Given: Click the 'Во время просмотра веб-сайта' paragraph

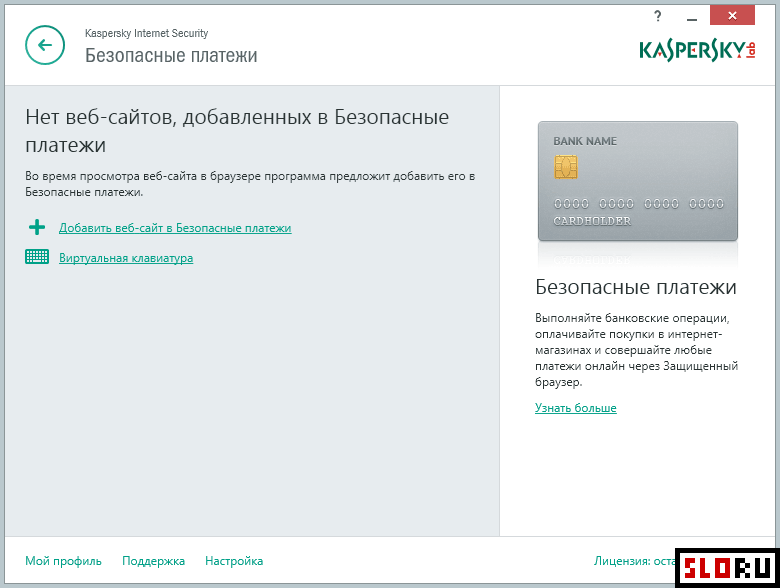Looking at the screenshot, I should coord(250,184).
